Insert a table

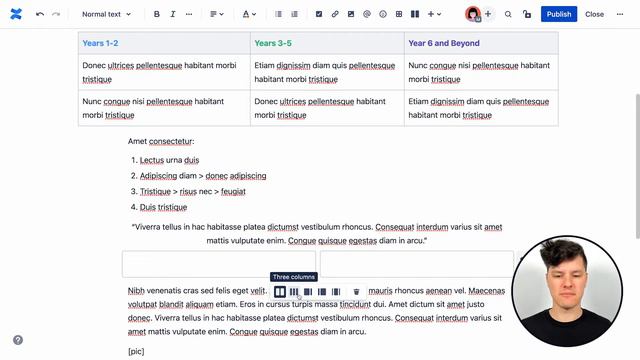(399, 14)
